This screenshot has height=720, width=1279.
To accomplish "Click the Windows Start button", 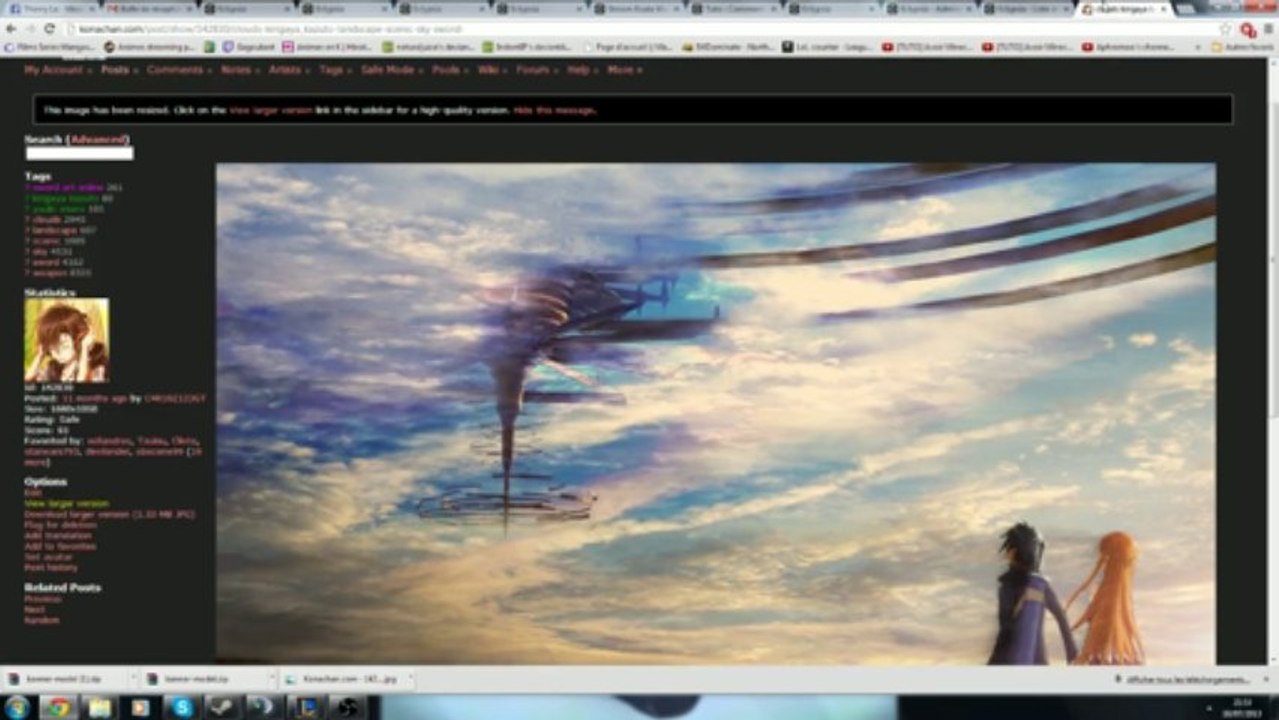I will 17,707.
